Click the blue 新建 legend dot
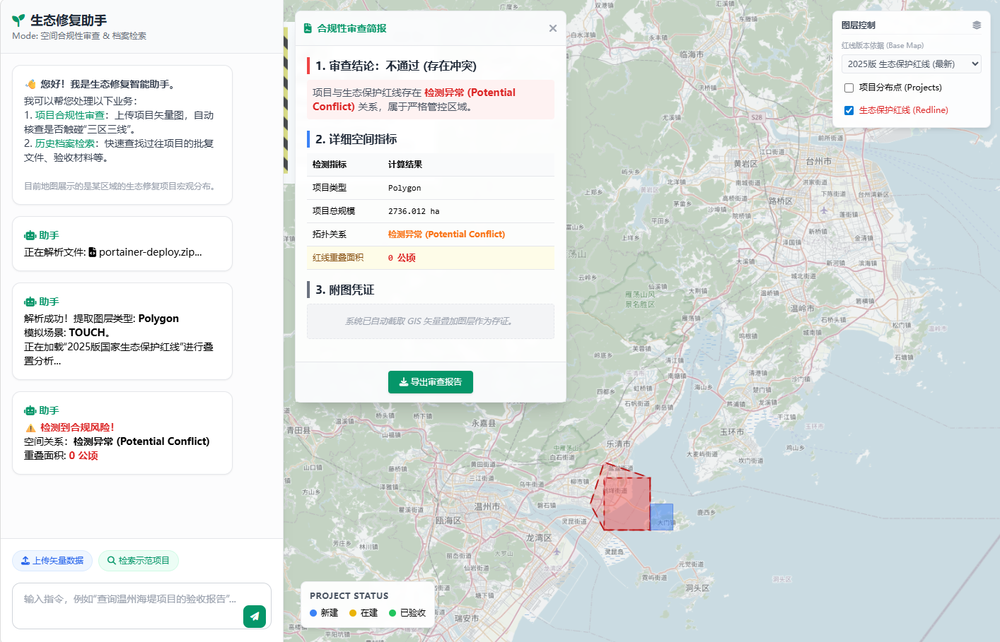 pyautogui.click(x=313, y=613)
